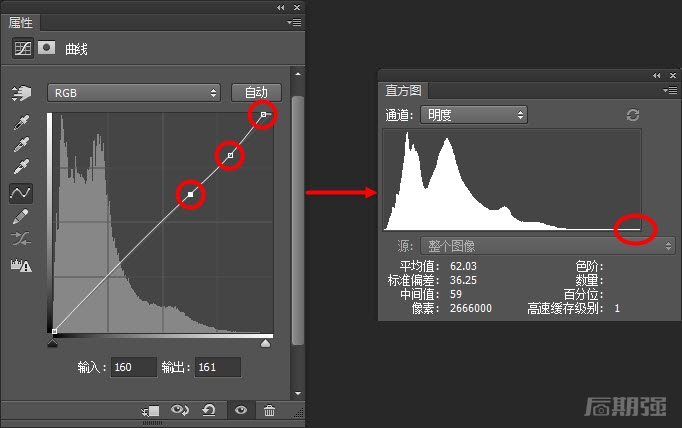
Task: Click the Properties panel vertical scrollbar
Action: 298,220
